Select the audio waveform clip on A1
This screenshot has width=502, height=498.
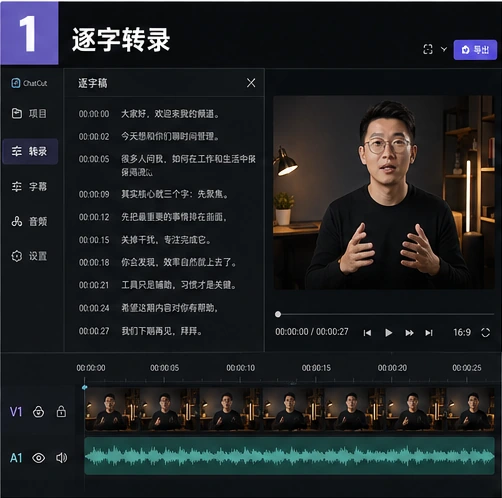(290, 456)
